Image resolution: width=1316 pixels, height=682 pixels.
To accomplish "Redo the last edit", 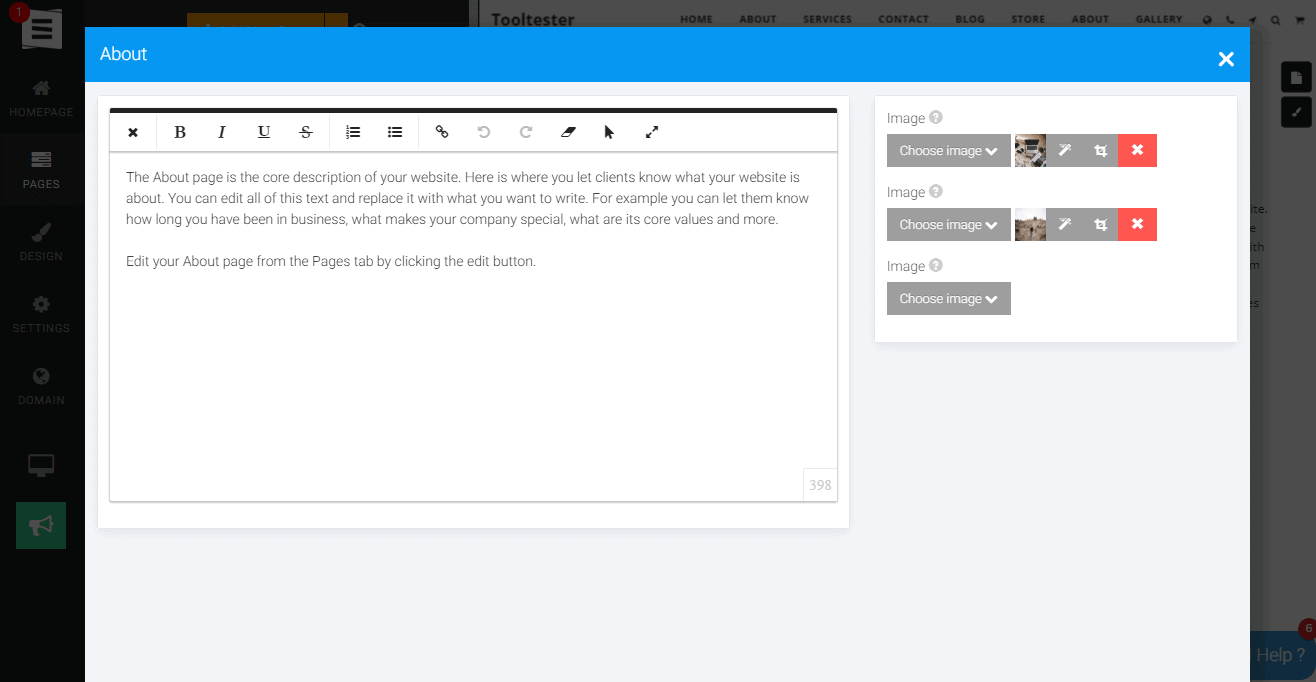I will click(x=526, y=132).
